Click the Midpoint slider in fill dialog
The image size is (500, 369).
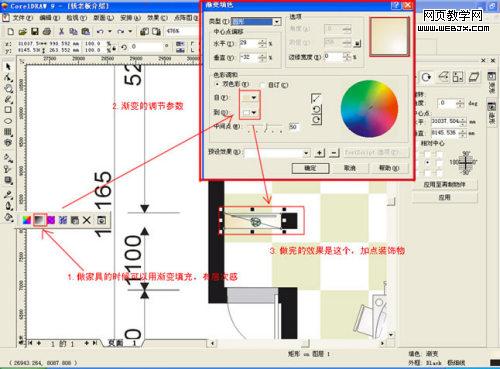tap(265, 127)
